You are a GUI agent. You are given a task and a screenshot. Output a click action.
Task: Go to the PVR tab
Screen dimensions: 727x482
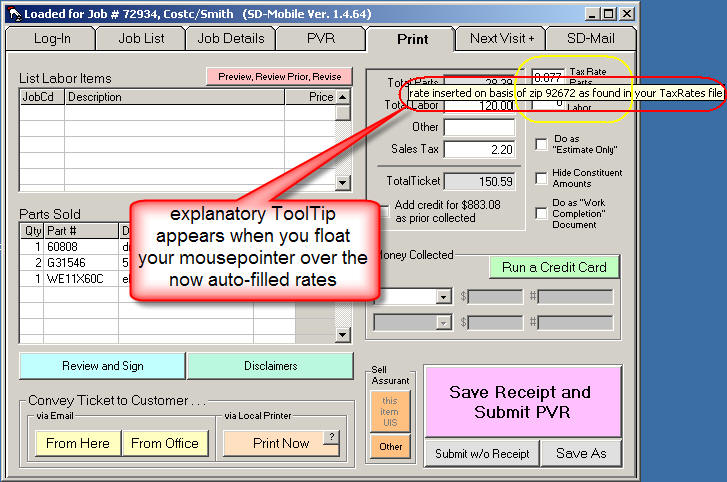(x=320, y=38)
